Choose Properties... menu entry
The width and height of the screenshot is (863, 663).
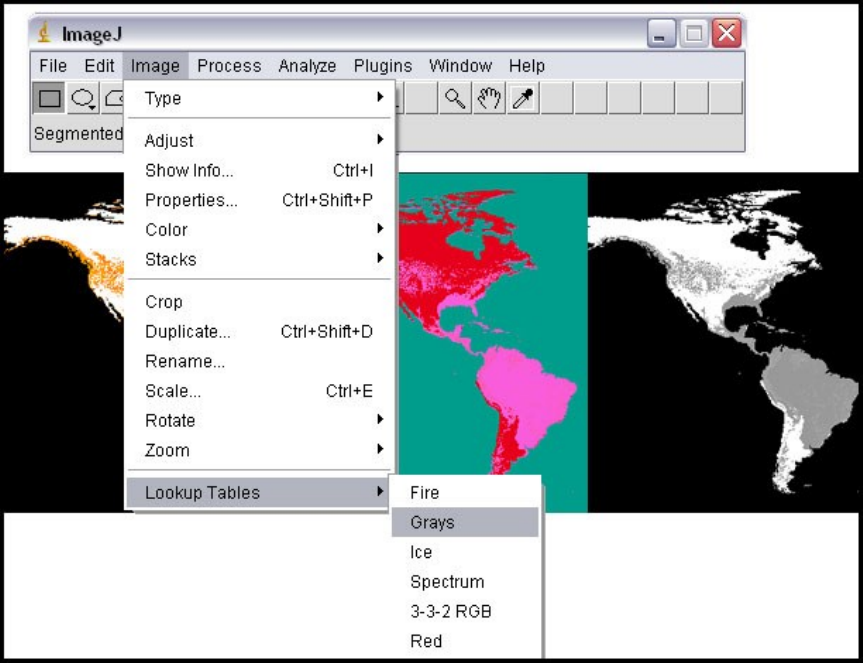(259, 200)
